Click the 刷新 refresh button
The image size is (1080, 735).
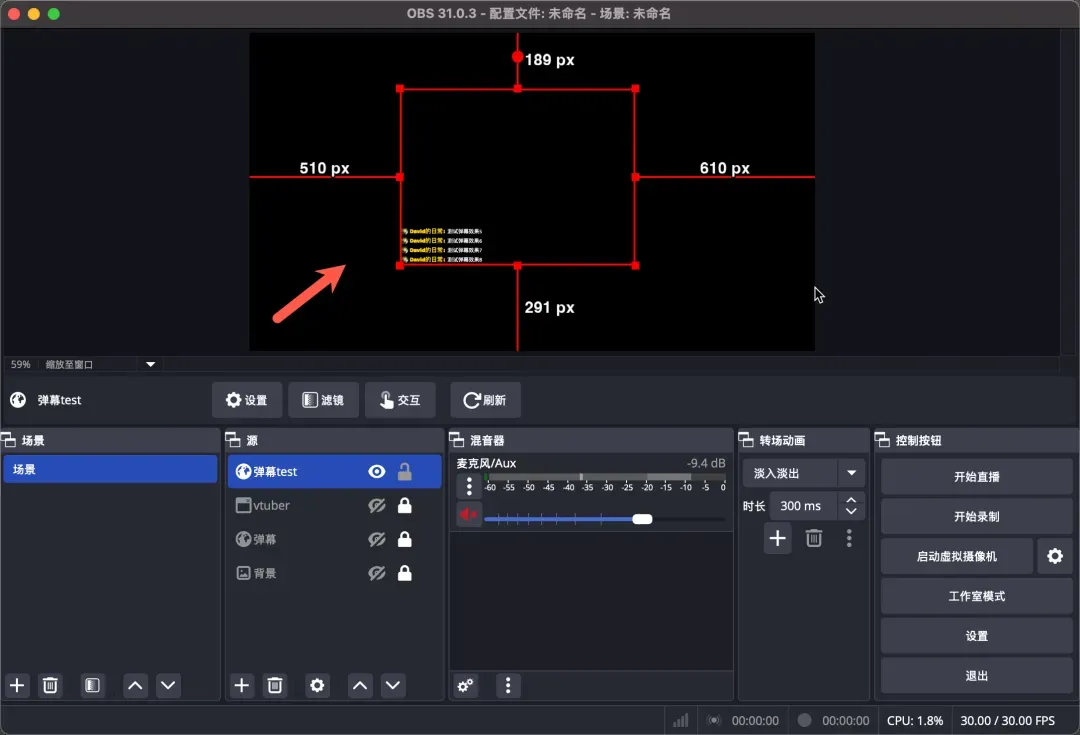click(x=485, y=400)
